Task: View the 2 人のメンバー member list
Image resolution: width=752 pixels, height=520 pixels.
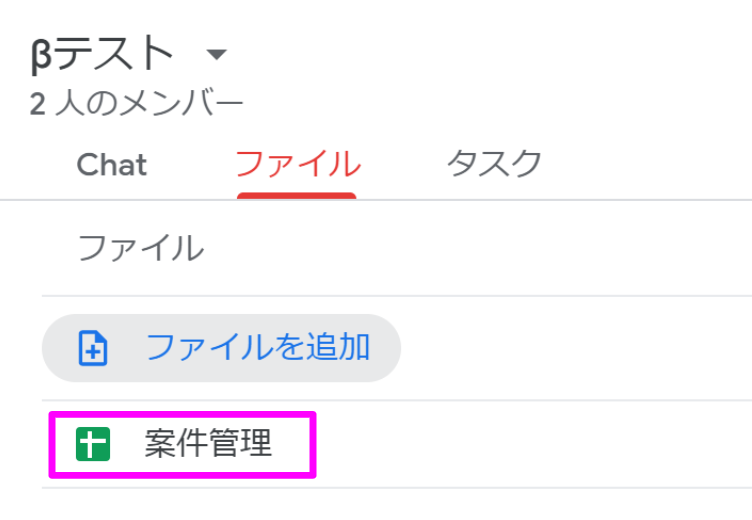Action: 137,104
